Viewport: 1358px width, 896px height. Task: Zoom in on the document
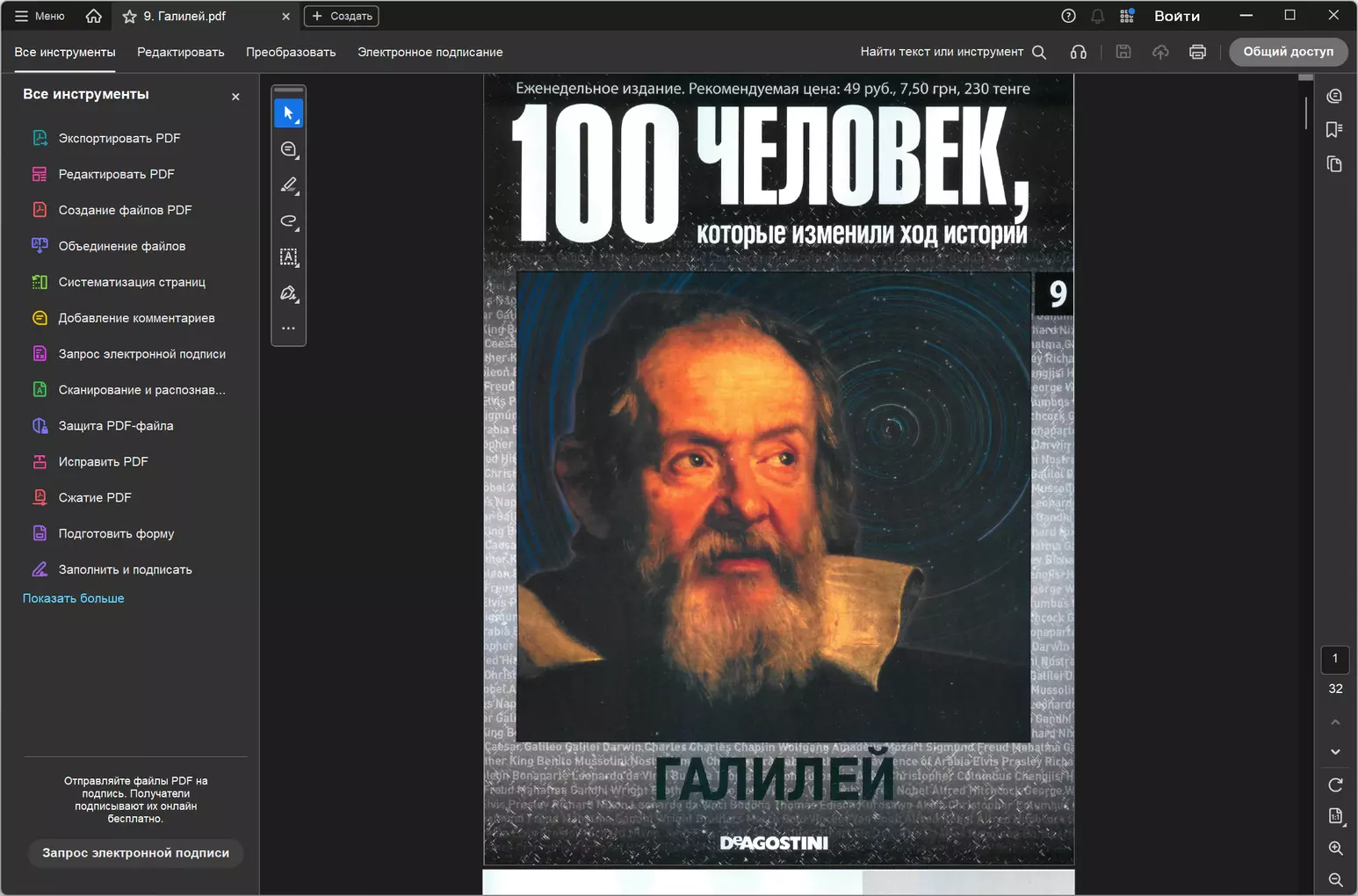[1335, 848]
